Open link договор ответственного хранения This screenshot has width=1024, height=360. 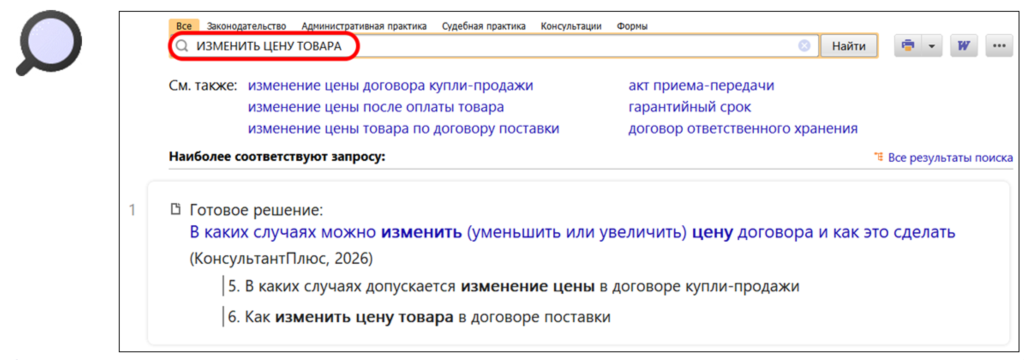(x=743, y=129)
